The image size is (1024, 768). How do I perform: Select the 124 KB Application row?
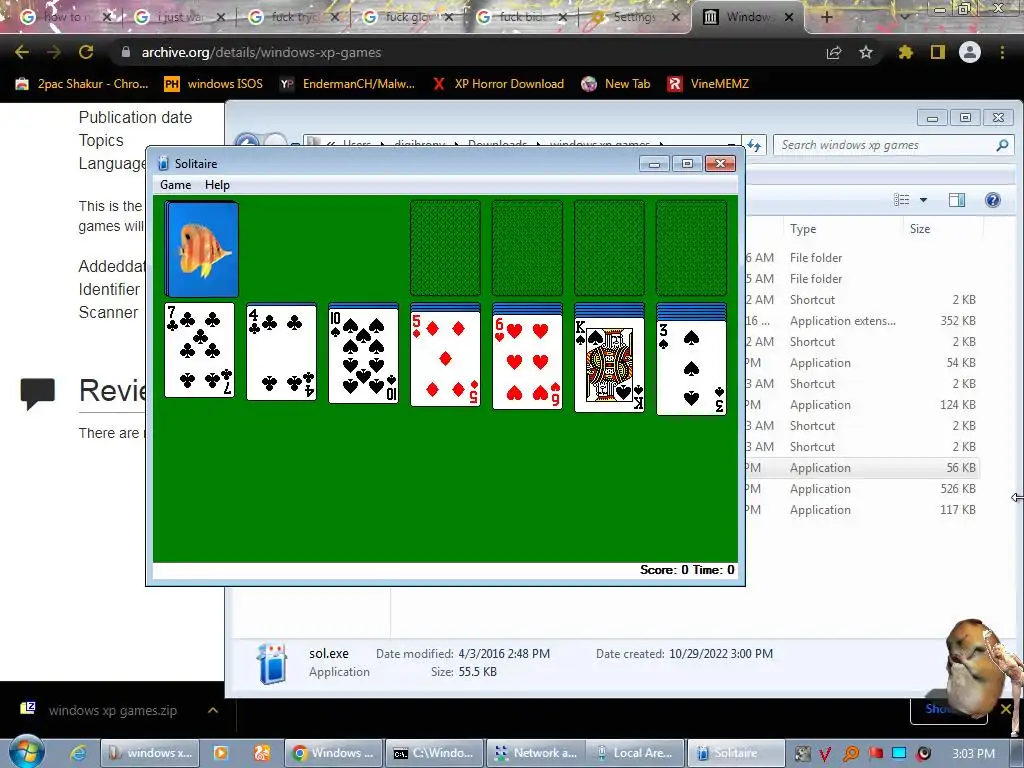click(x=862, y=405)
